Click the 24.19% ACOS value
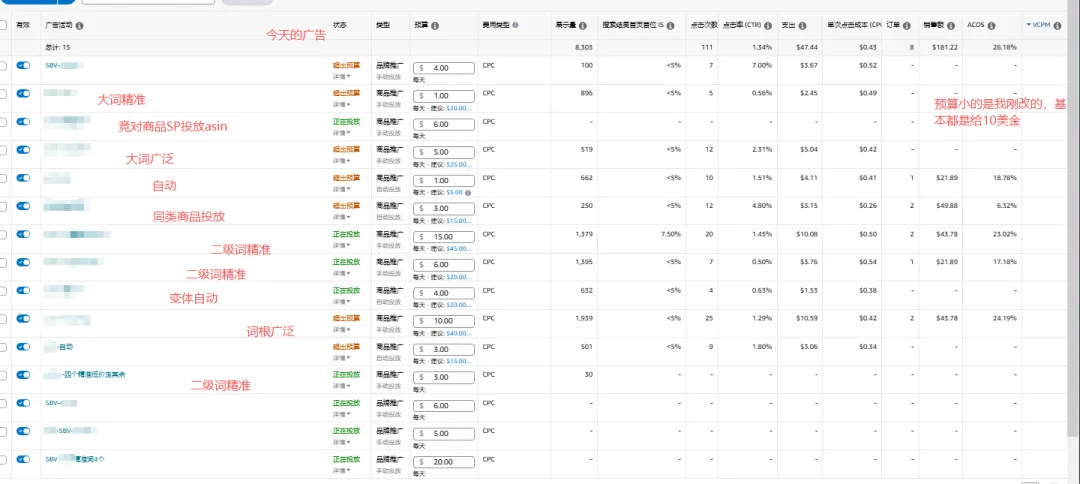The width and height of the screenshot is (1080, 484). [1006, 318]
